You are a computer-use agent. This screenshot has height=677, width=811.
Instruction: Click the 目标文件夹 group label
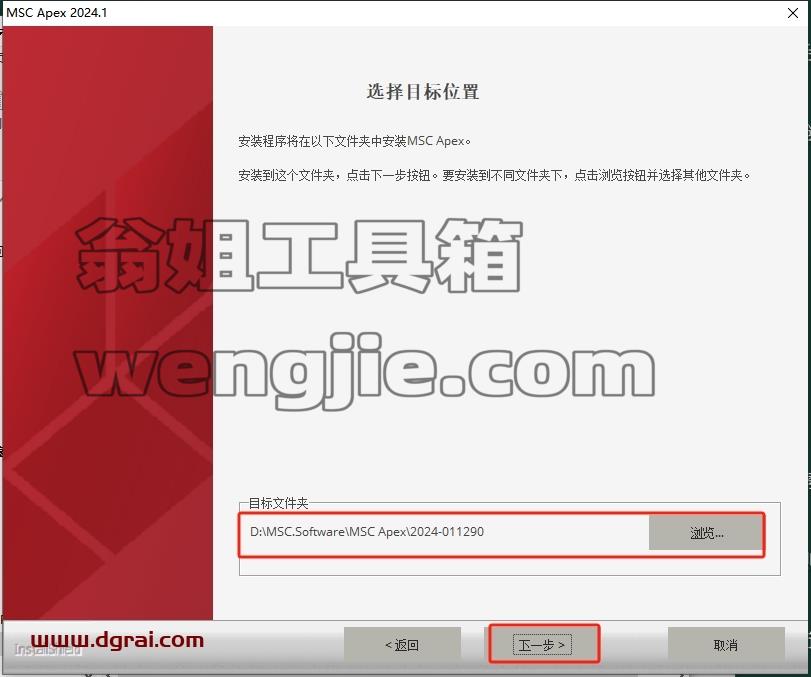pos(278,503)
